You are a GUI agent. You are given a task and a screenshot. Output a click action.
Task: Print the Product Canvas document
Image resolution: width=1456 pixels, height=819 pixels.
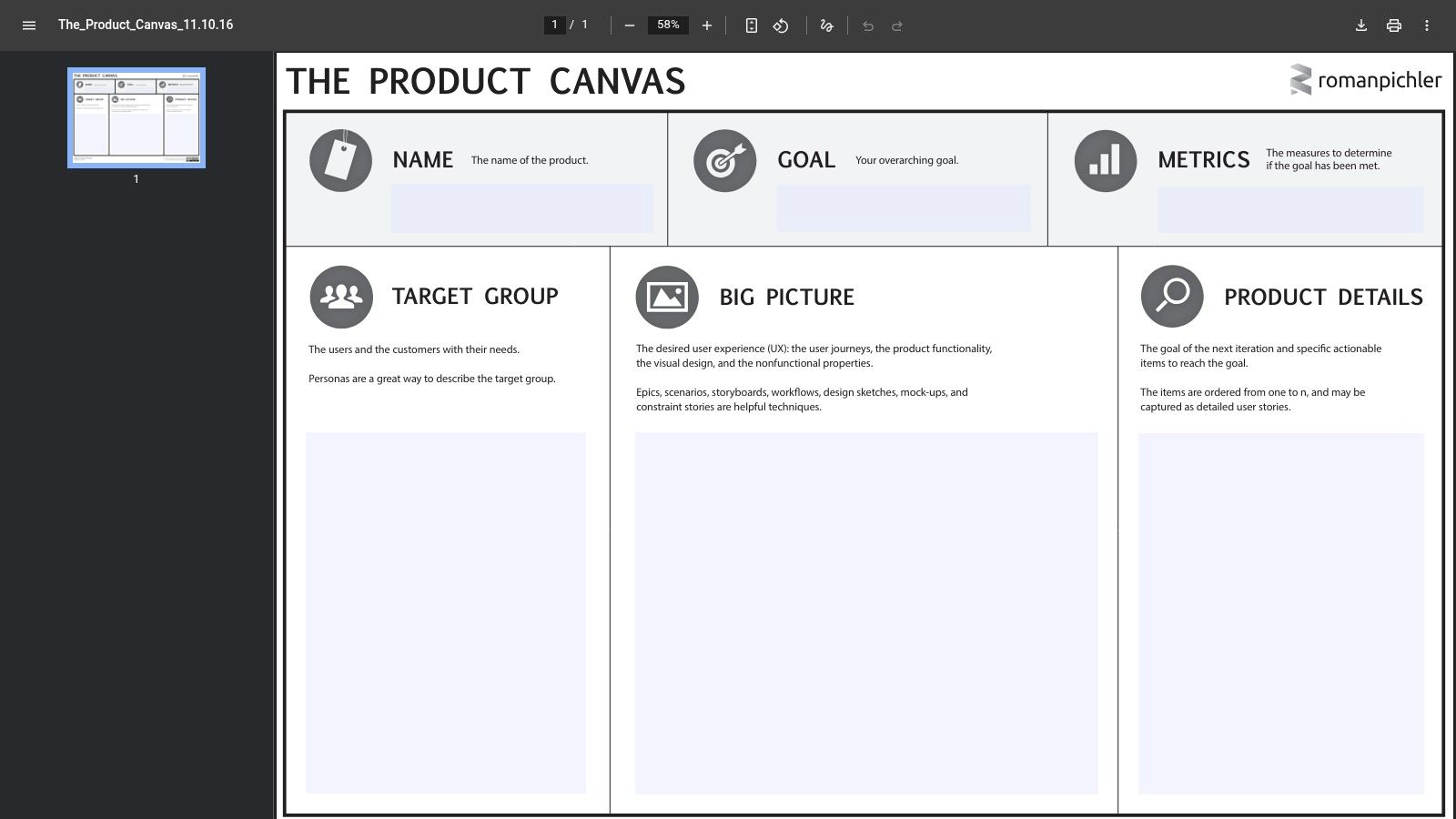pyautogui.click(x=1394, y=25)
